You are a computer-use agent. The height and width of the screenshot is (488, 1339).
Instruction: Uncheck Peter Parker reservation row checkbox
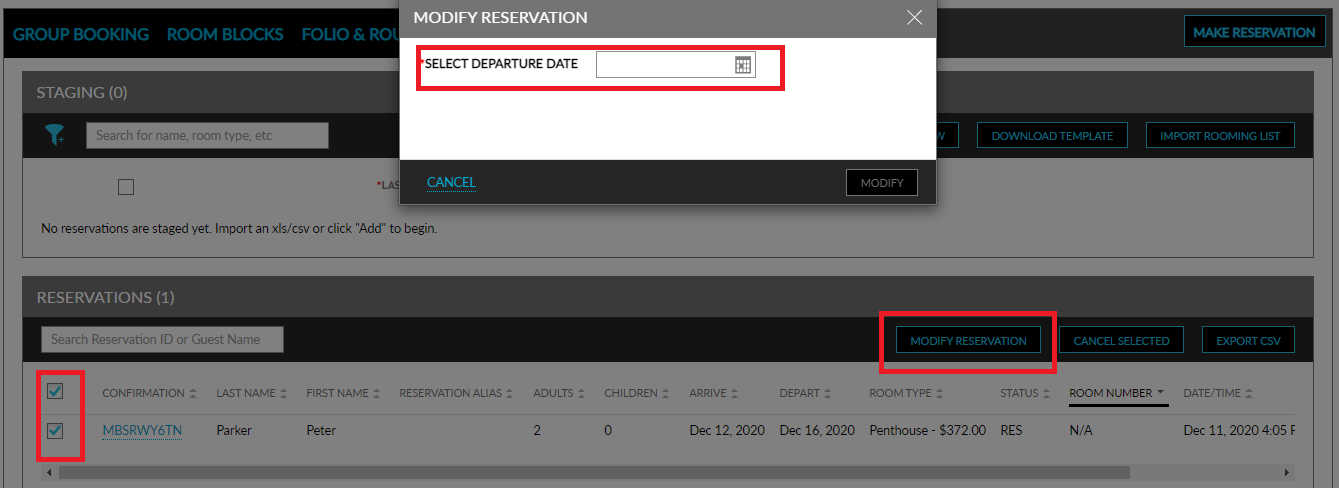(55, 431)
